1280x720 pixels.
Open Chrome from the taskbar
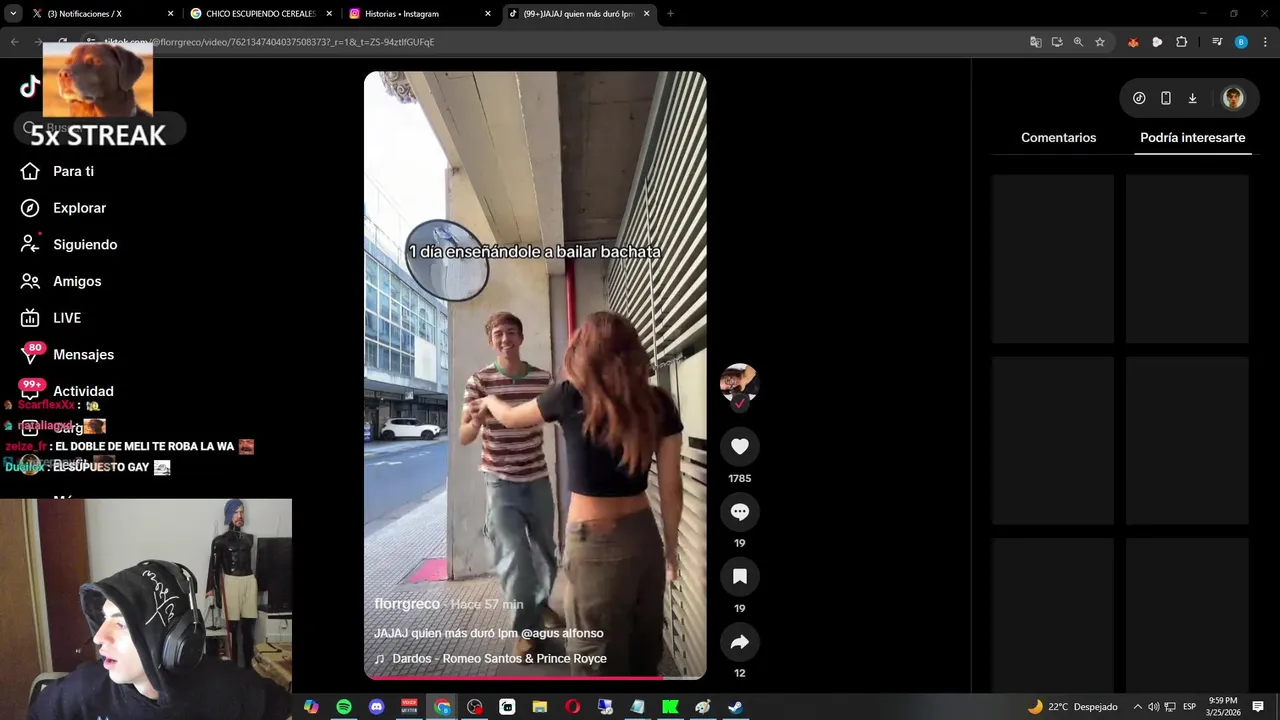442,707
